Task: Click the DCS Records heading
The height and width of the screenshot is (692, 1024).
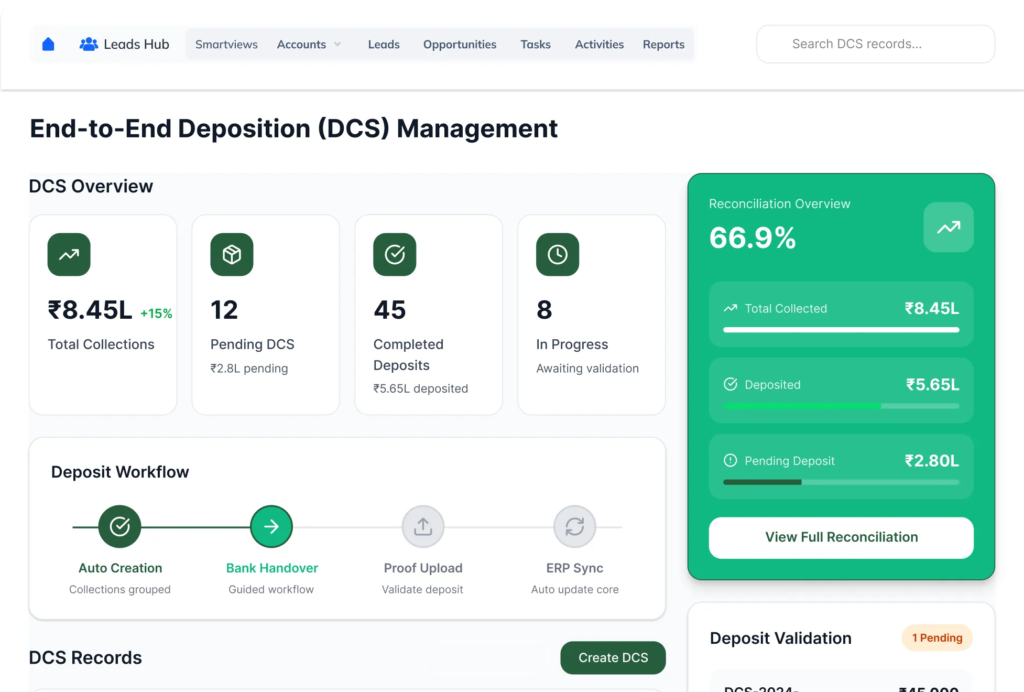Action: (85, 657)
